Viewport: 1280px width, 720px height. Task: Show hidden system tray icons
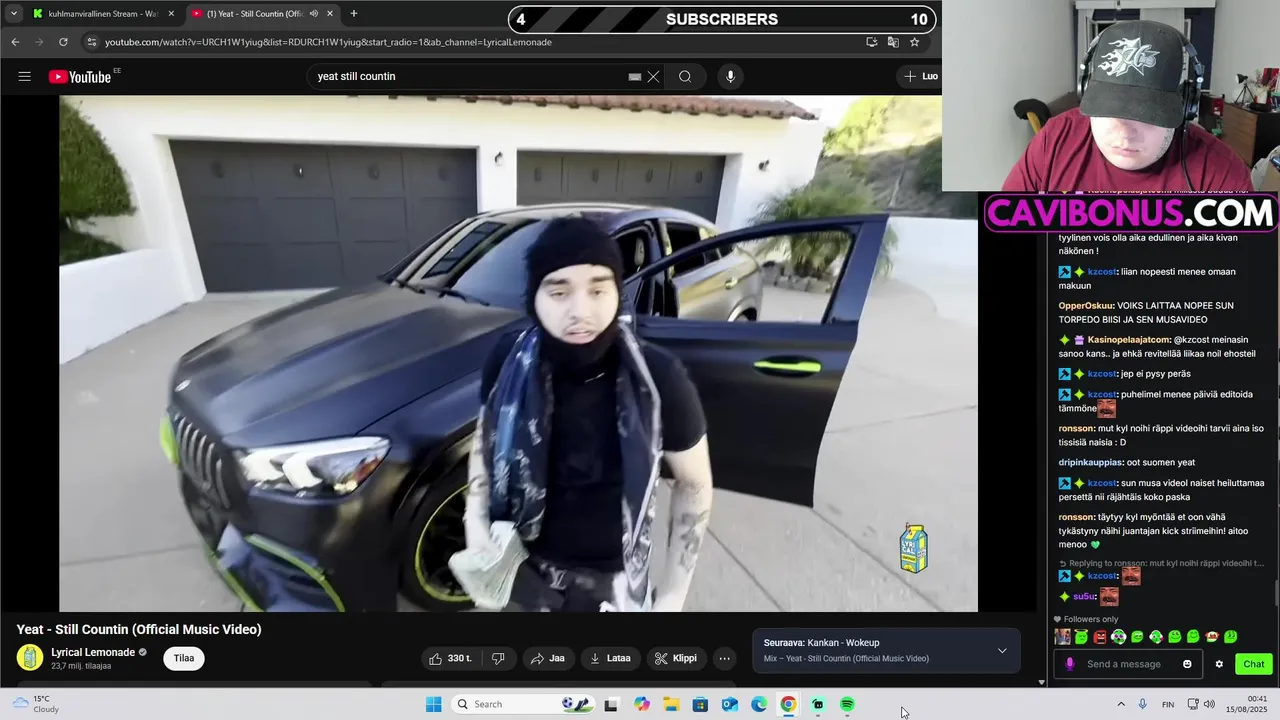click(1120, 704)
